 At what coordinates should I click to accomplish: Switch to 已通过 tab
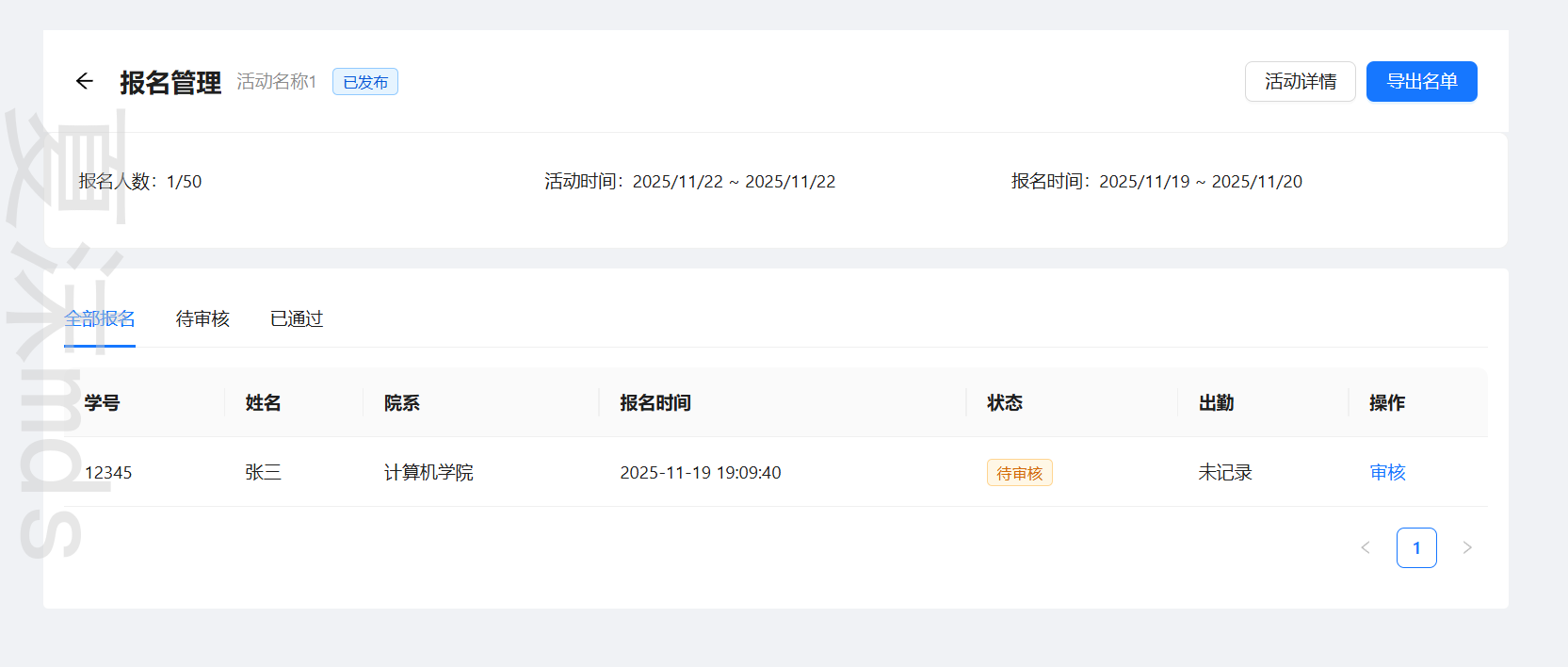[297, 318]
